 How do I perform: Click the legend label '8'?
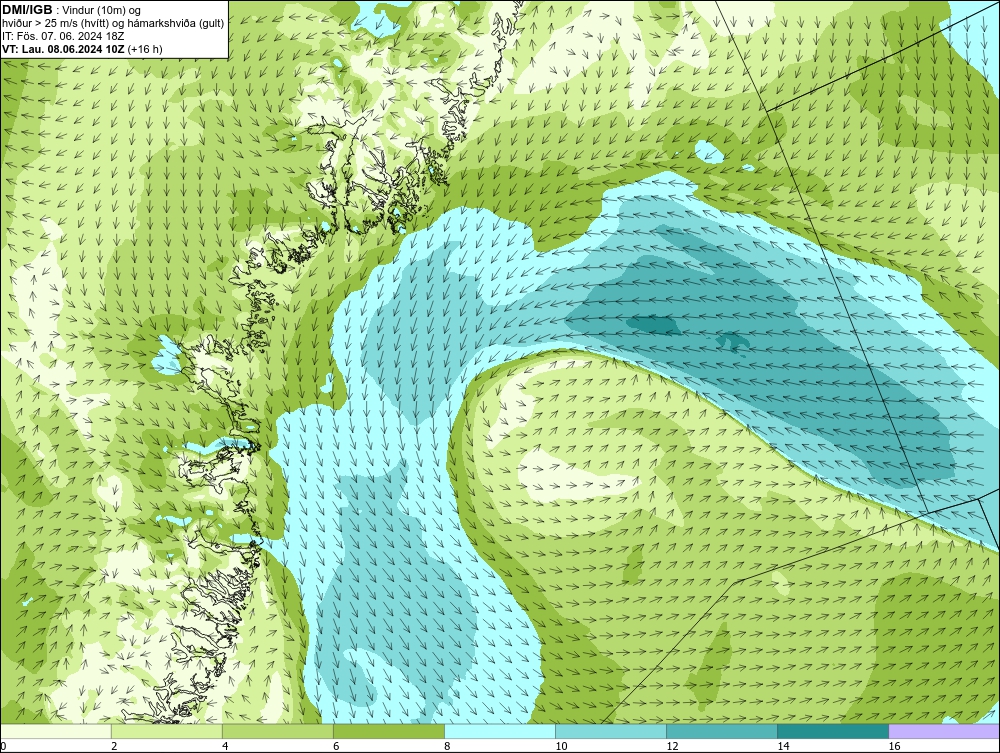447,747
